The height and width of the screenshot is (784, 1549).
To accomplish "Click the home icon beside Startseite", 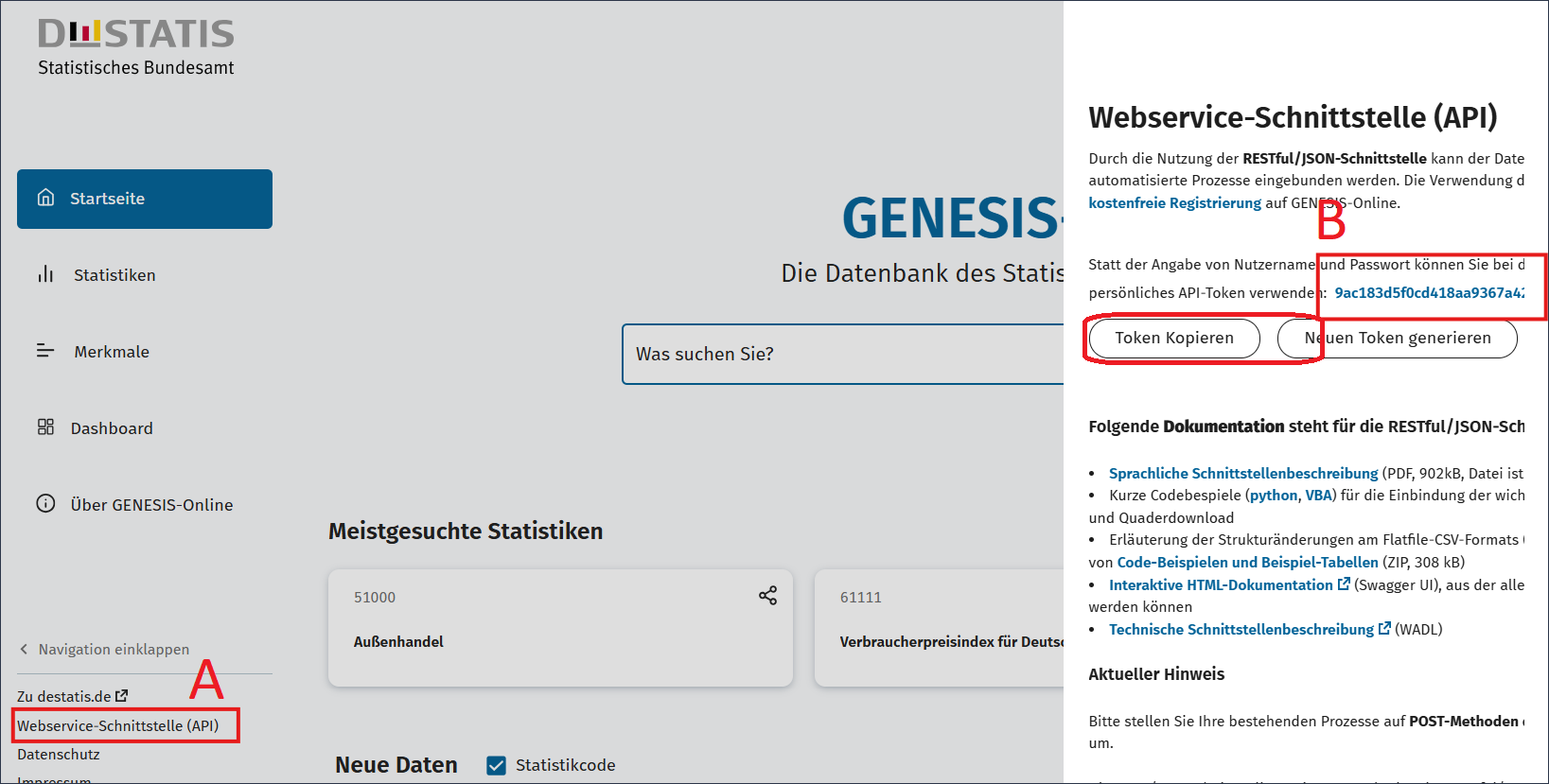I will [45, 198].
